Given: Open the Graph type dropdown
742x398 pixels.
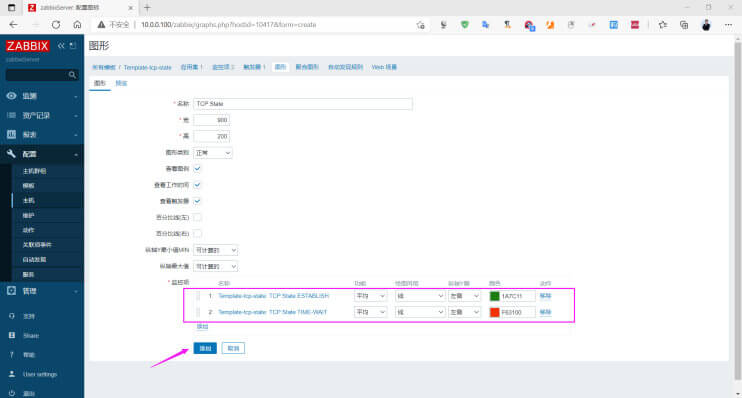Looking at the screenshot, I should [x=212, y=153].
